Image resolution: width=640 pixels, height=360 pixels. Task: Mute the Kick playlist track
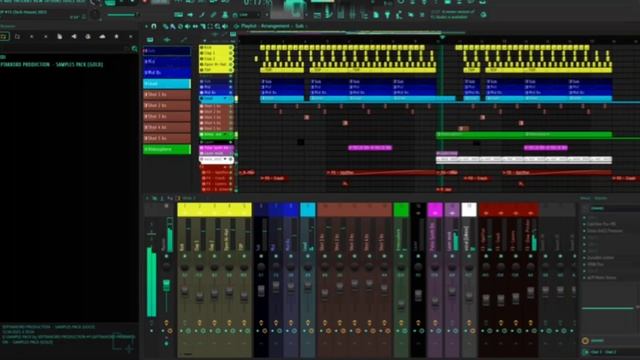(x=231, y=48)
